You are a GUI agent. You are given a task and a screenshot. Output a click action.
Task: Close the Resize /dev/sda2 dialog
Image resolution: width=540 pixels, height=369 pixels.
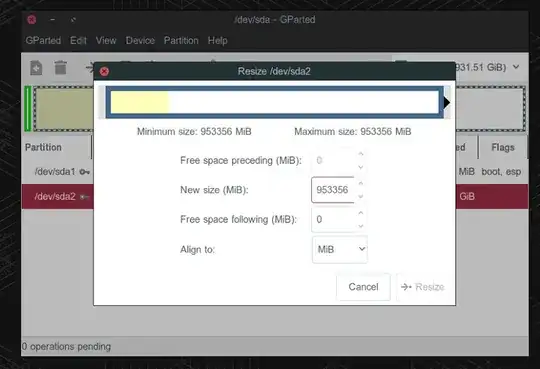pos(104,71)
